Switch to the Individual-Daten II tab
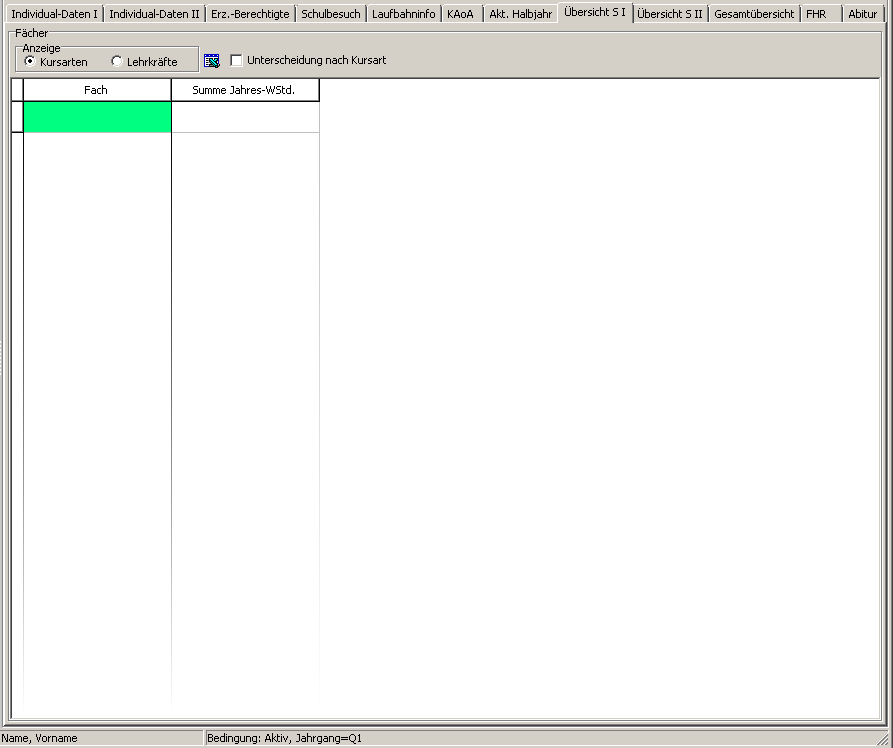Image resolution: width=893 pixels, height=748 pixels. (x=154, y=14)
